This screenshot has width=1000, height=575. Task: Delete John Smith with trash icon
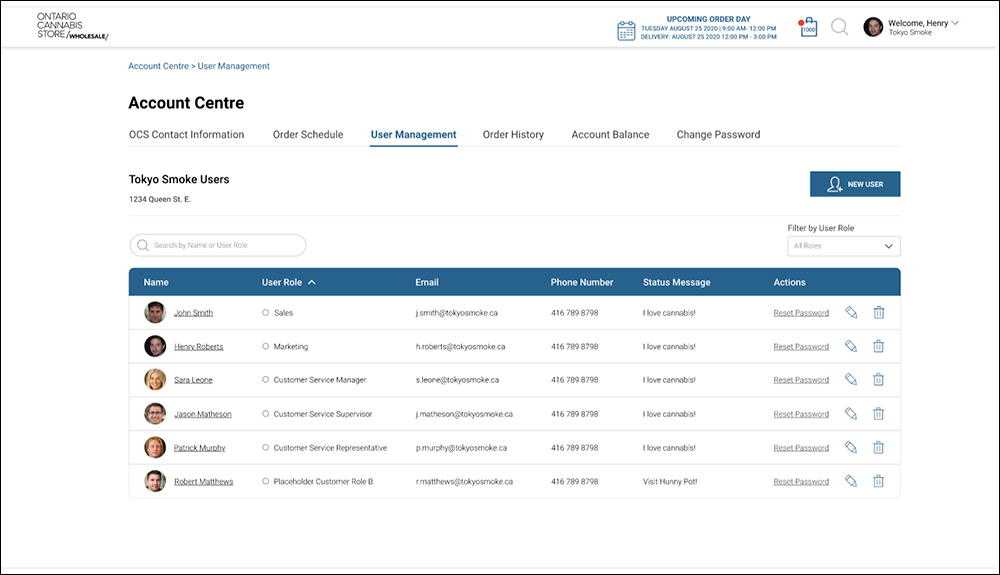point(878,312)
